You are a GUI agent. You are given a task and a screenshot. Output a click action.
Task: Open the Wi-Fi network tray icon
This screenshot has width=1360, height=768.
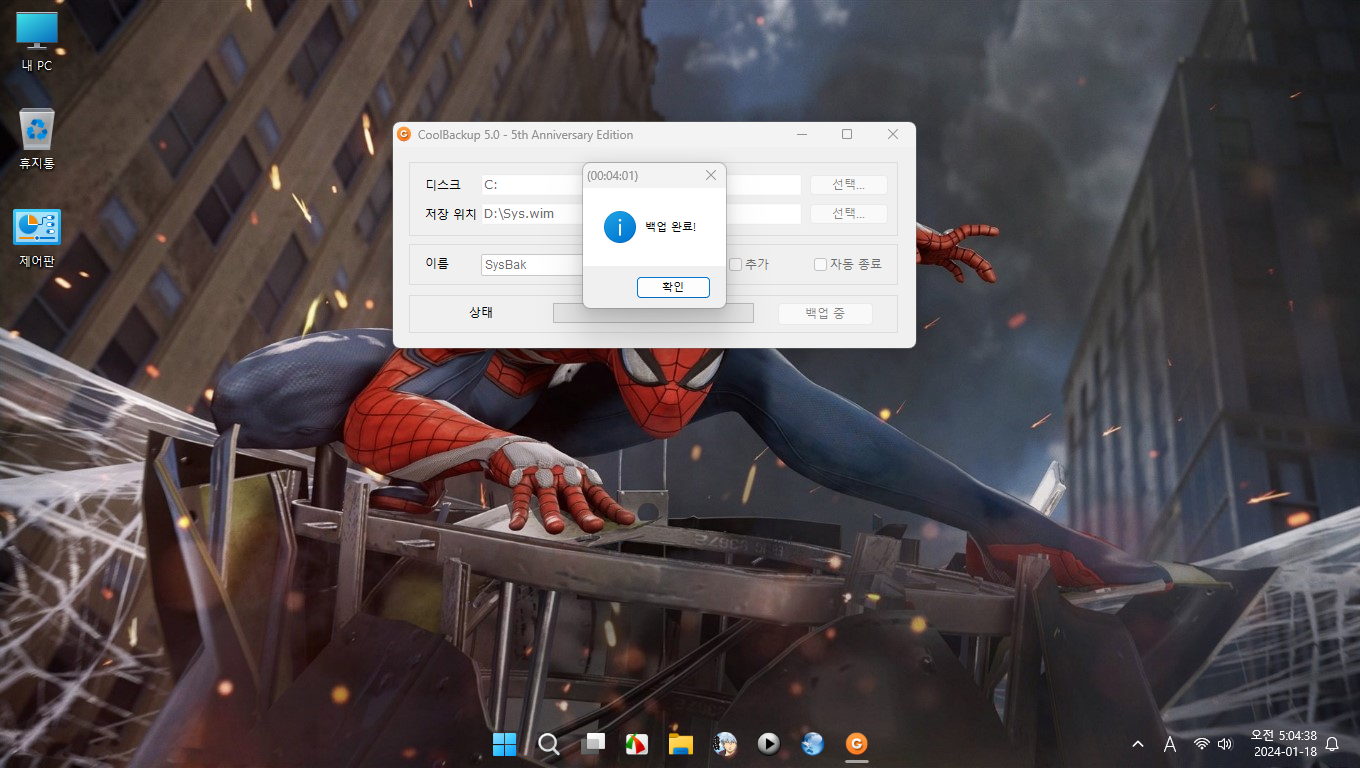click(x=1201, y=744)
